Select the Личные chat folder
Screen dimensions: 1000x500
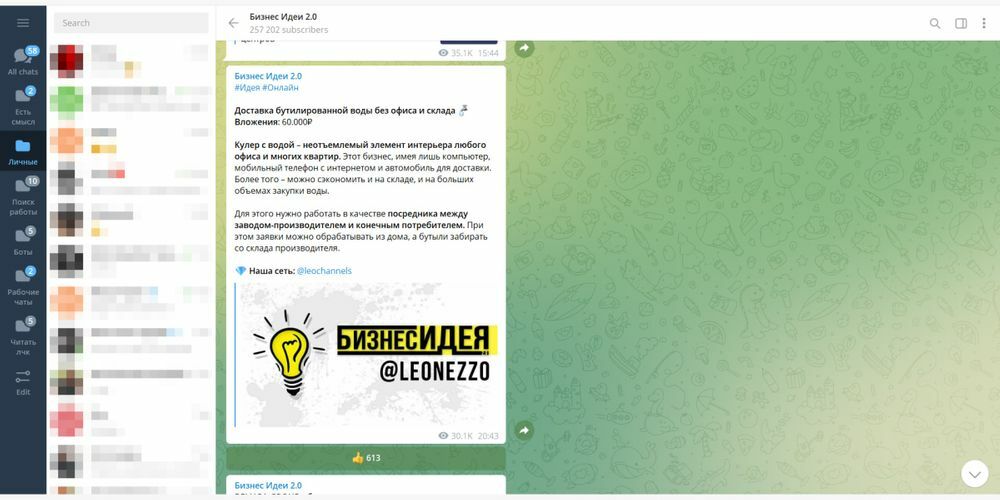(x=23, y=152)
